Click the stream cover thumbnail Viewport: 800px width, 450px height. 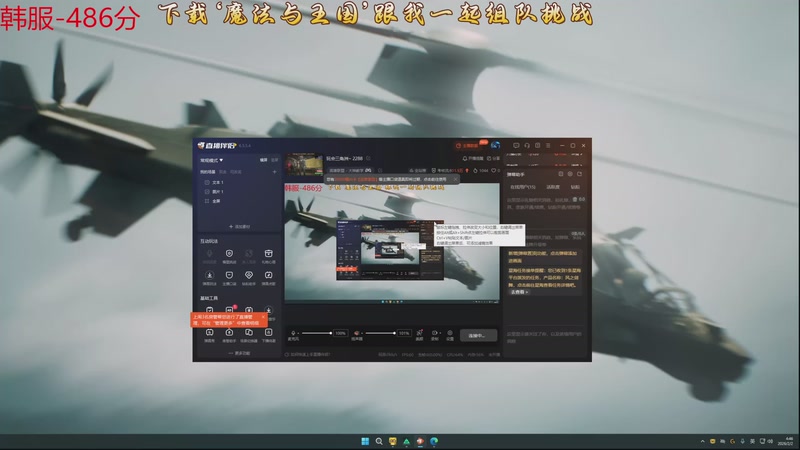[304, 164]
